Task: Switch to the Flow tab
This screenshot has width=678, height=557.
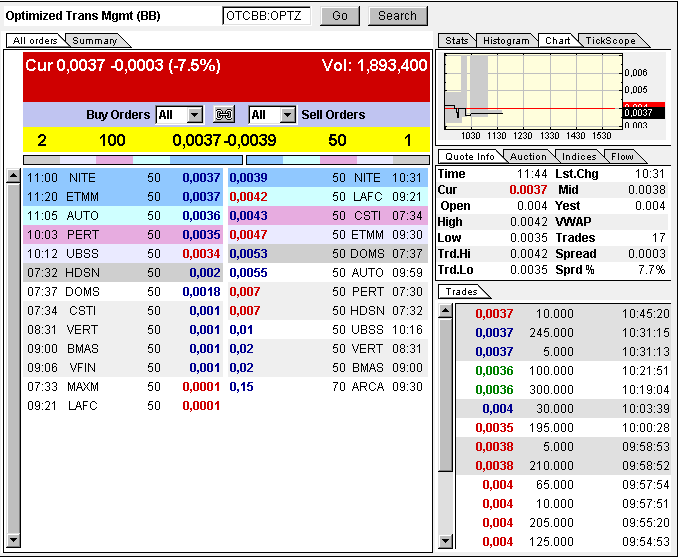Action: [623, 157]
